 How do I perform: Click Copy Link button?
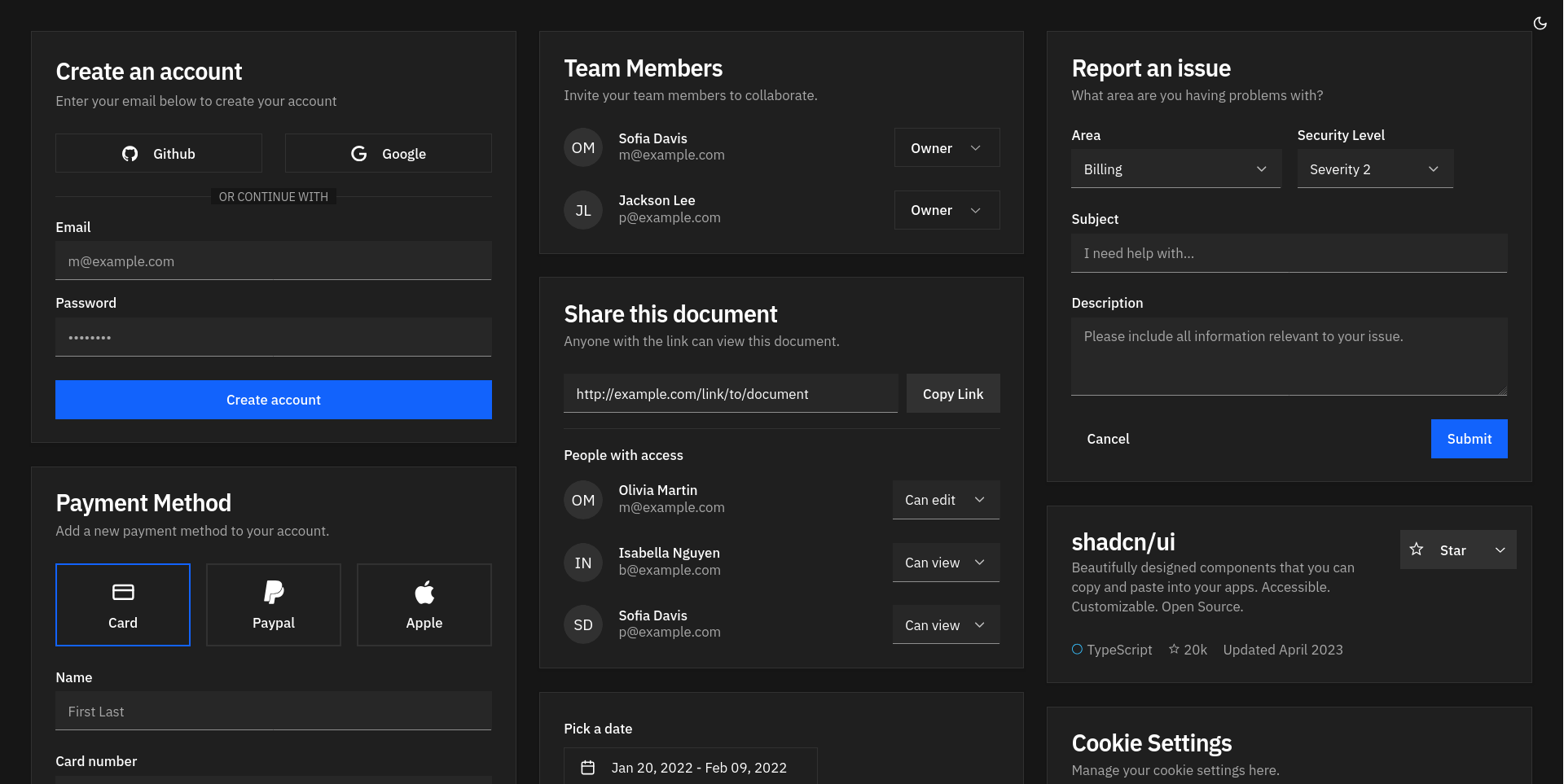[x=953, y=393]
